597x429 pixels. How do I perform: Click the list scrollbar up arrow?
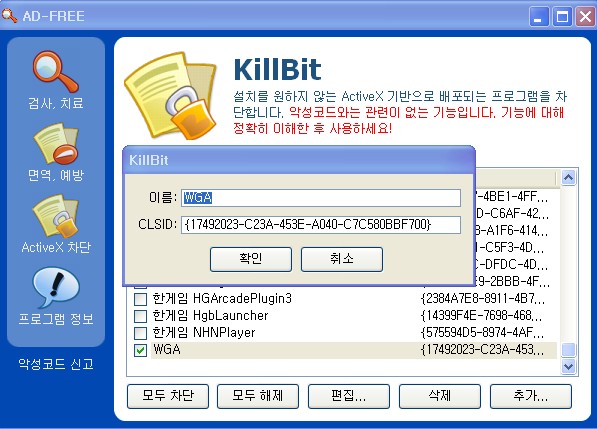click(568, 177)
